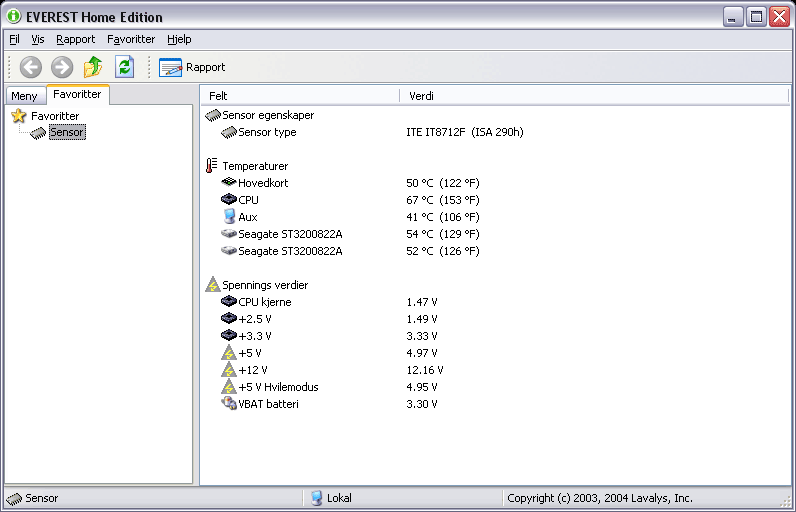This screenshot has height=512, width=796.
Task: Click the EVEREST title bar info icon
Action: point(14,16)
